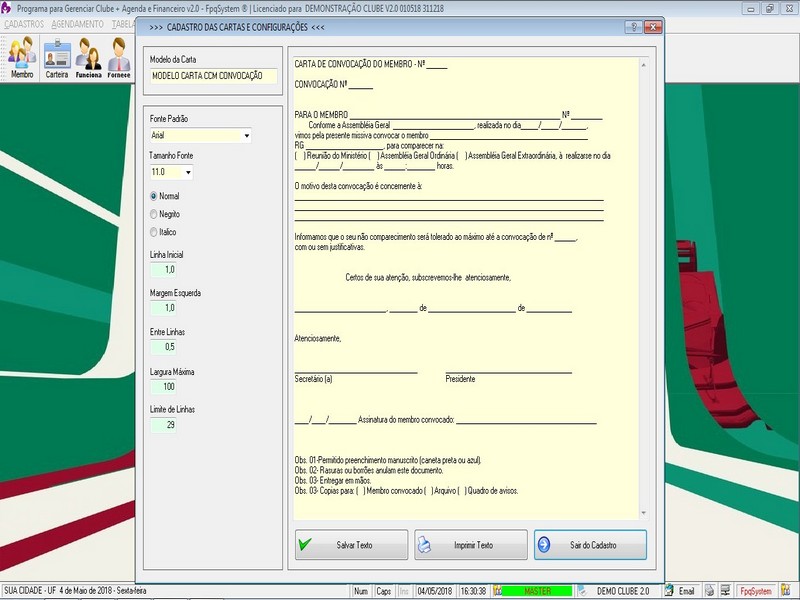Open the Funciona employees icon
The width and height of the screenshot is (800, 600).
click(88, 58)
